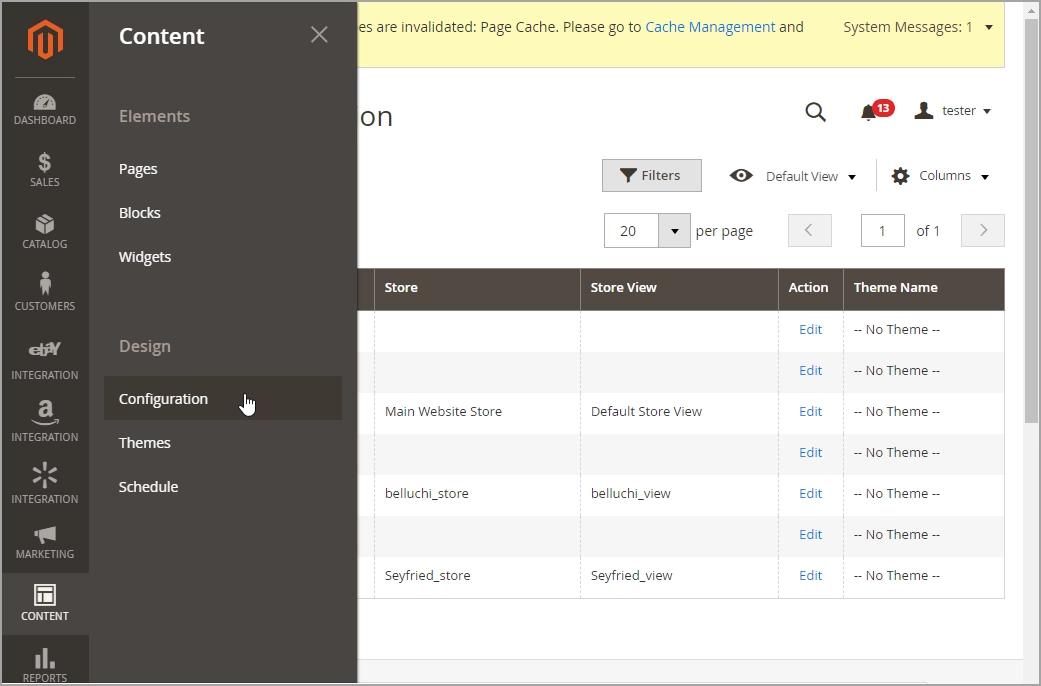This screenshot has height=686, width=1041.
Task: Click the 20 per page input
Action: click(x=631, y=230)
